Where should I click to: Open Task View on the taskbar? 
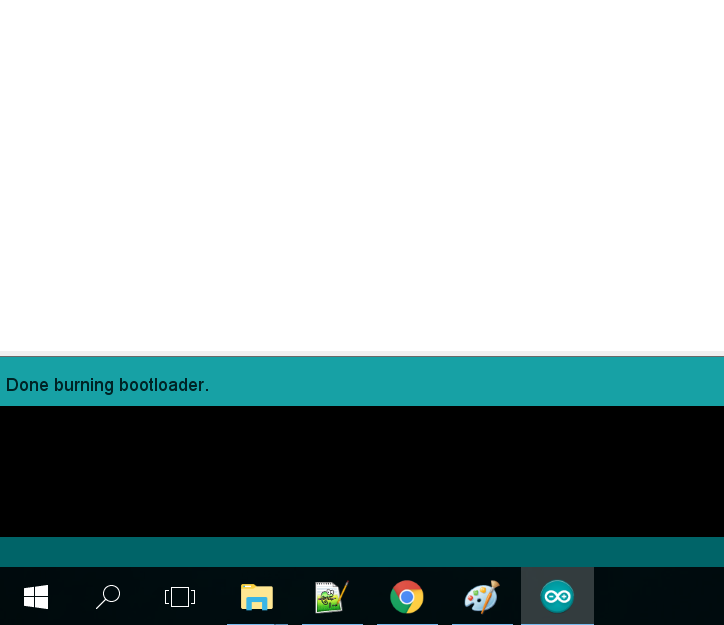tap(180, 596)
